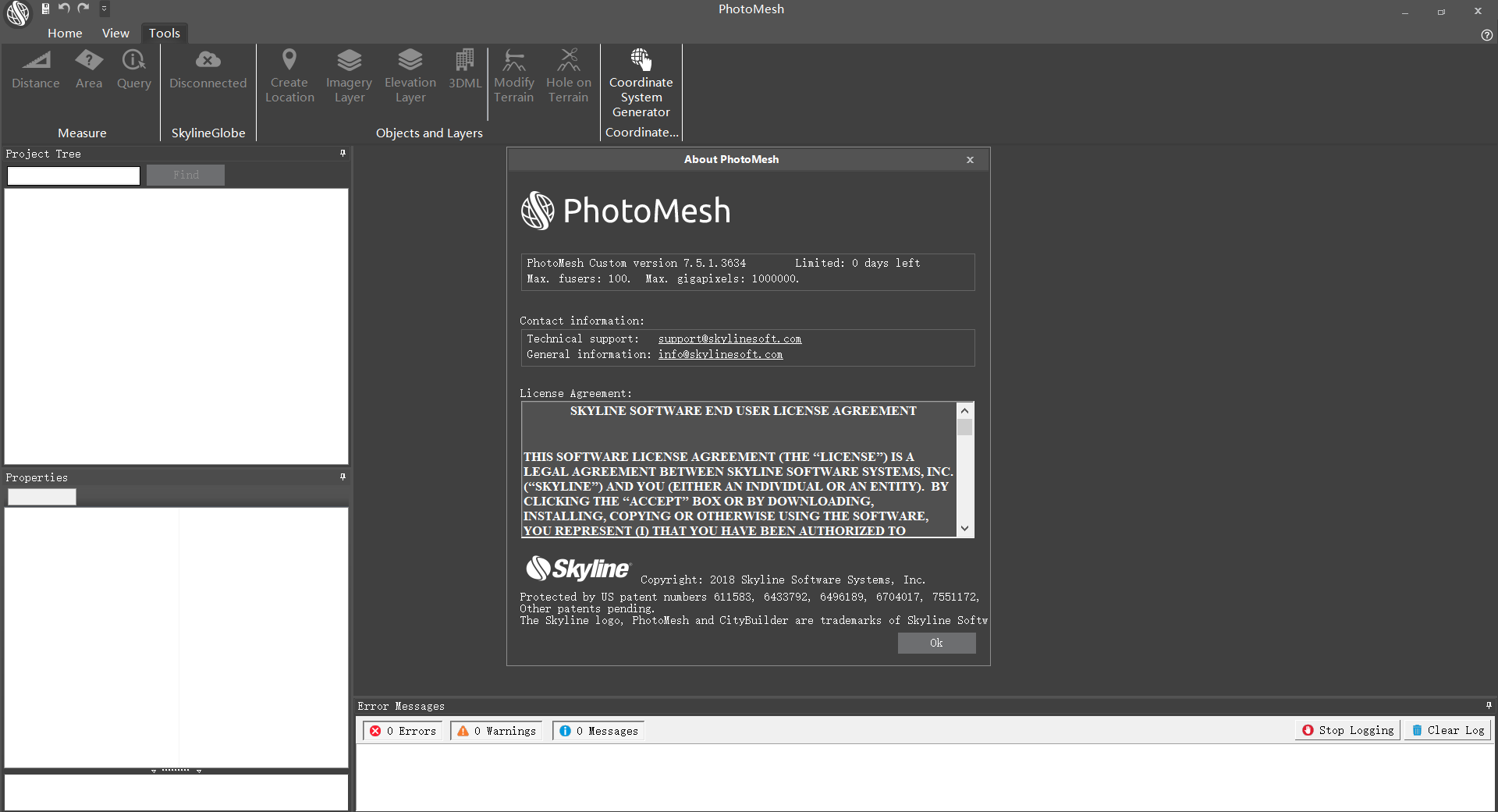
Task: Open the support@skylinesoft.com email link
Action: click(729, 339)
